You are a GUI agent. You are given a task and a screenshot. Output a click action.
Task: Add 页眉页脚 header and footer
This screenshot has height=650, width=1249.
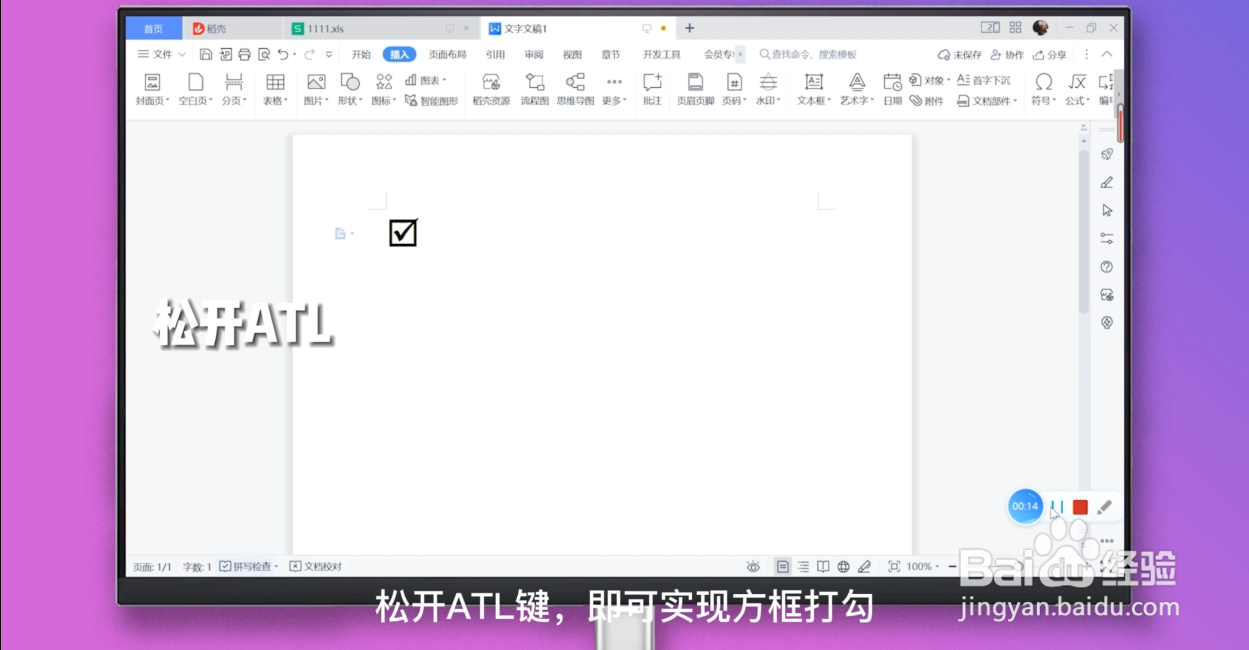(x=695, y=88)
